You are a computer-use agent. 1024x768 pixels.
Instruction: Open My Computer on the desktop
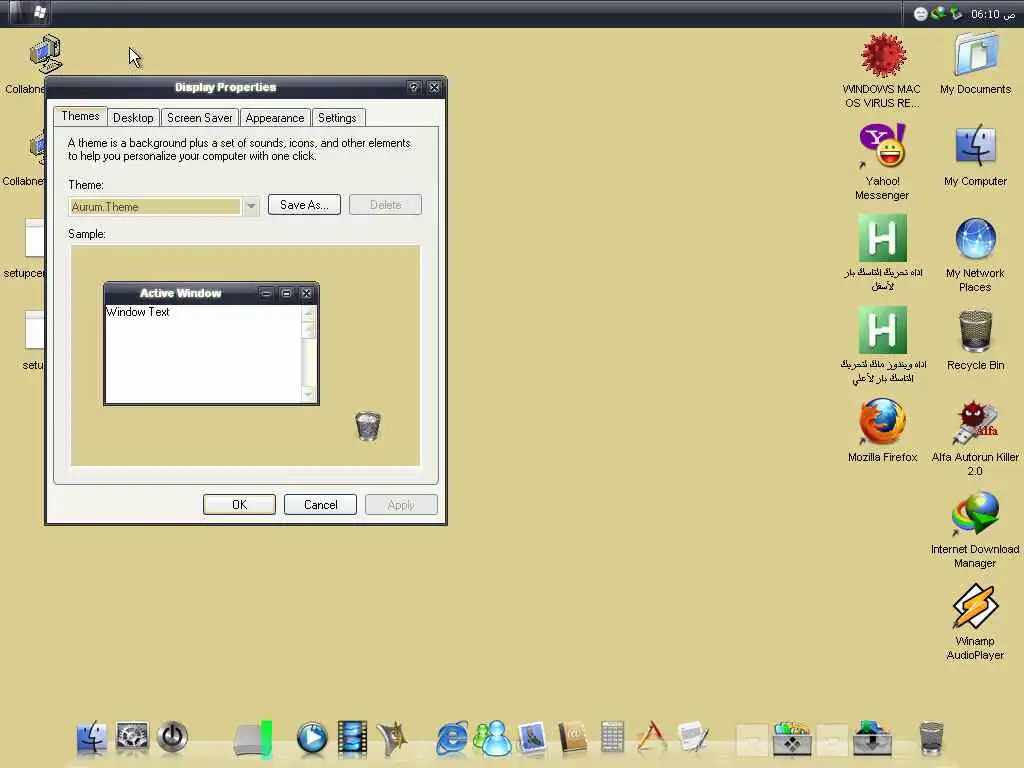pos(976,155)
